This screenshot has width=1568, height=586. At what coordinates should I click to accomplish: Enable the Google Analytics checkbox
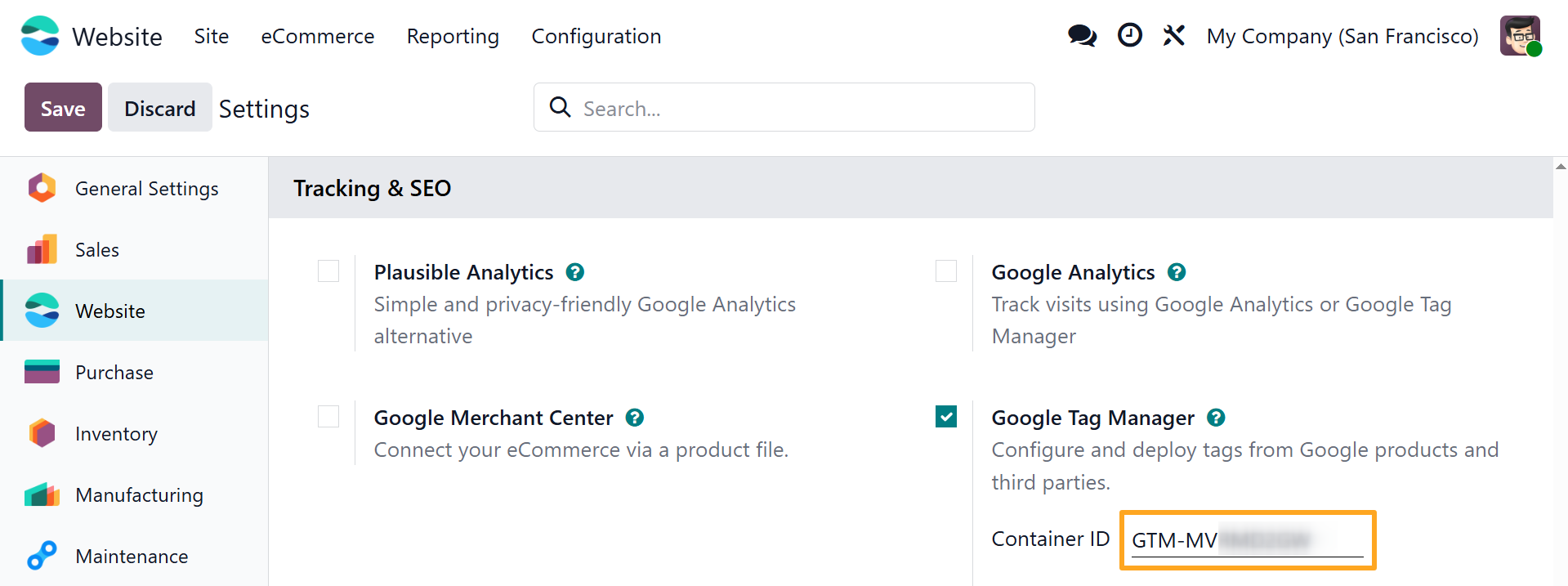coord(946,271)
